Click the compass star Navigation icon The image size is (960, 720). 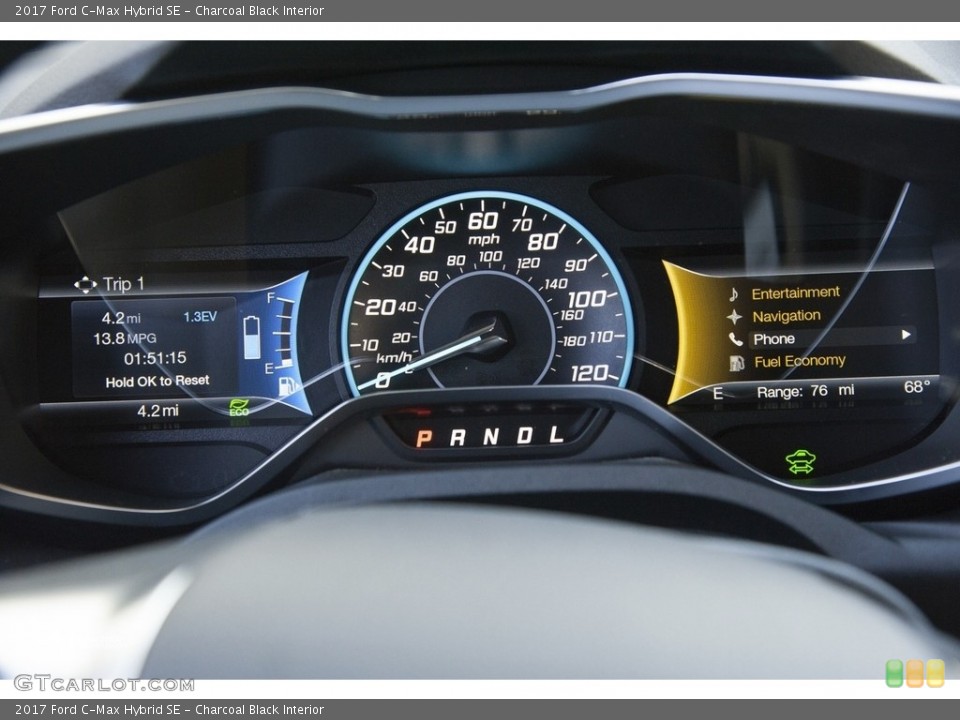click(734, 317)
